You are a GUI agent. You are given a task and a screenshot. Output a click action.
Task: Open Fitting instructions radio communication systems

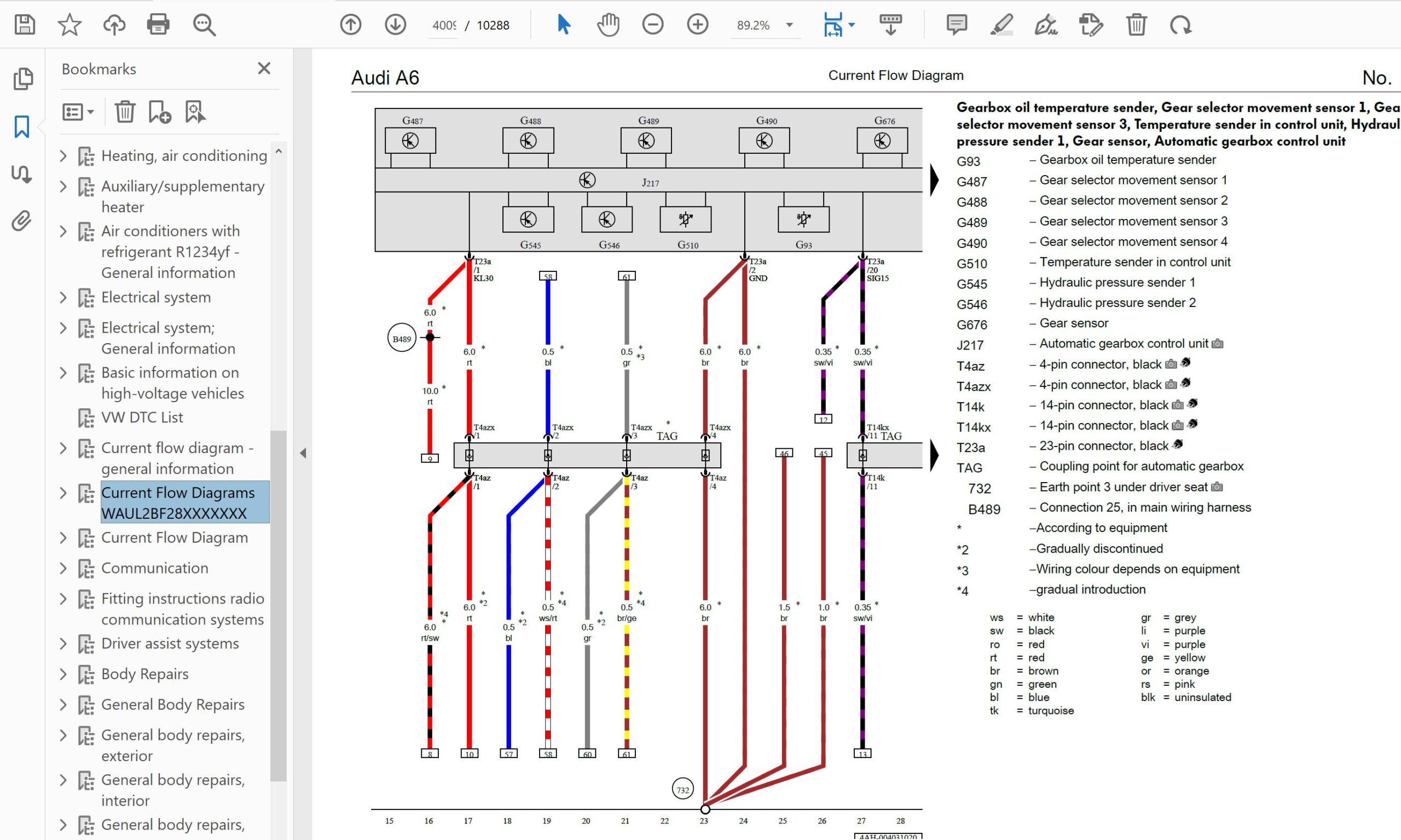pos(182,609)
